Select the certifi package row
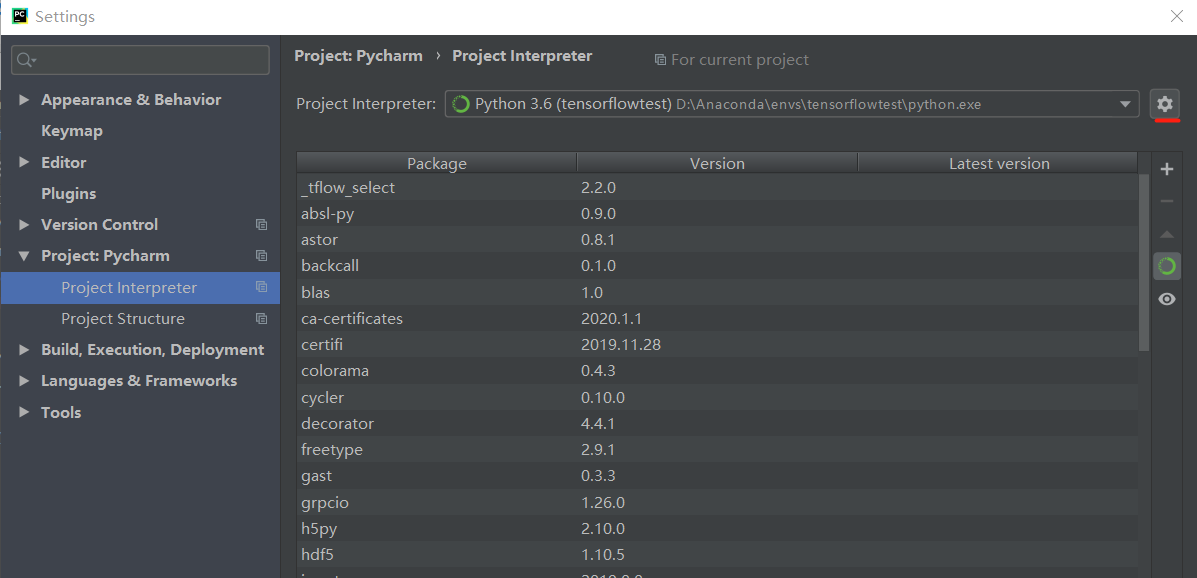The height and width of the screenshot is (578, 1197). 717,345
